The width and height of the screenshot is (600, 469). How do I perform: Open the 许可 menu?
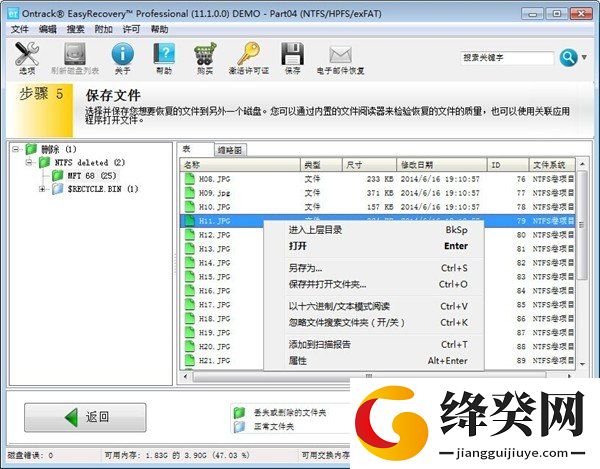point(131,29)
